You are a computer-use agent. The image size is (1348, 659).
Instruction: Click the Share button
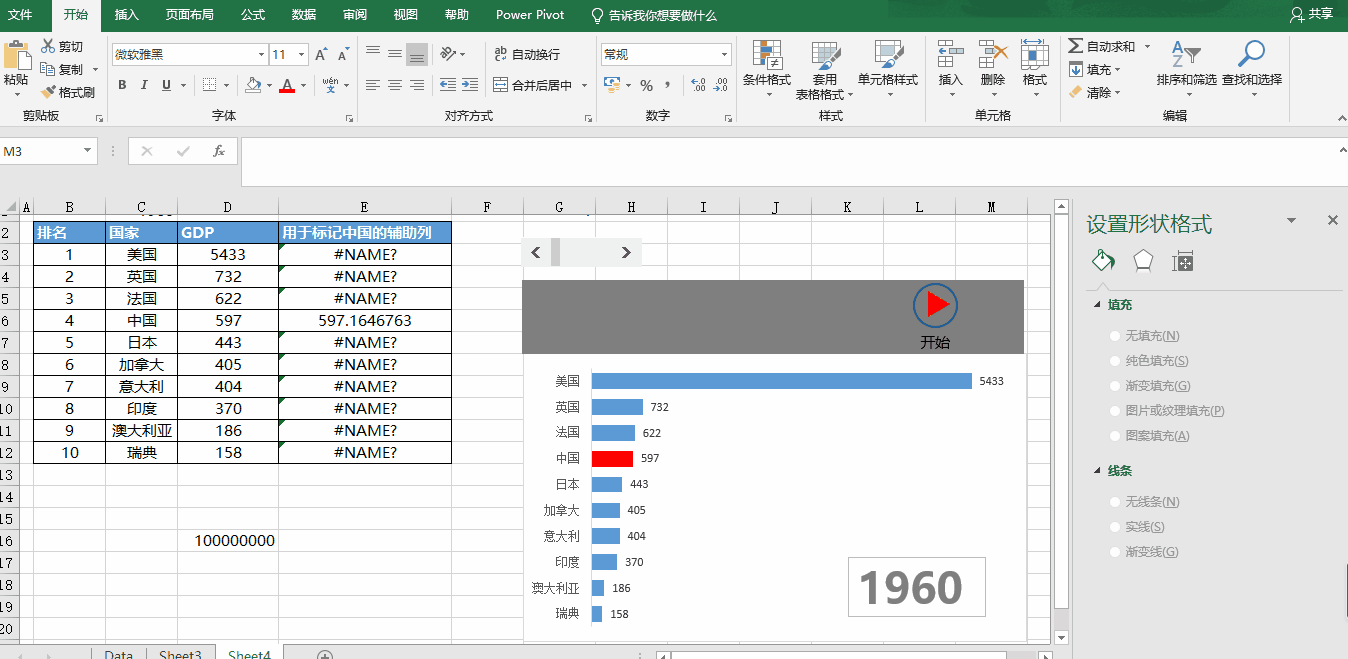click(x=1311, y=14)
